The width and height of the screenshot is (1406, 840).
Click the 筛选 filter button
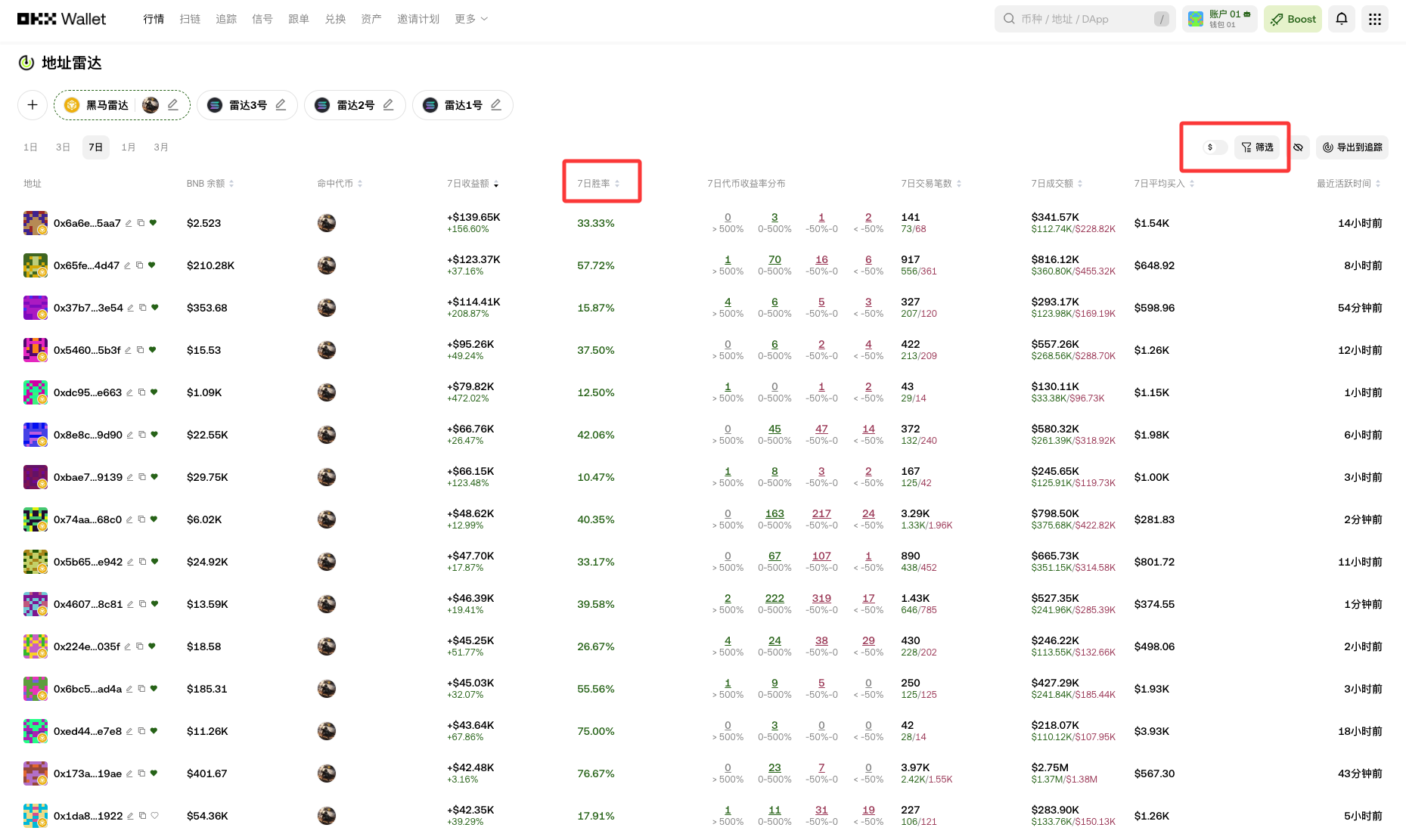[x=1258, y=147]
